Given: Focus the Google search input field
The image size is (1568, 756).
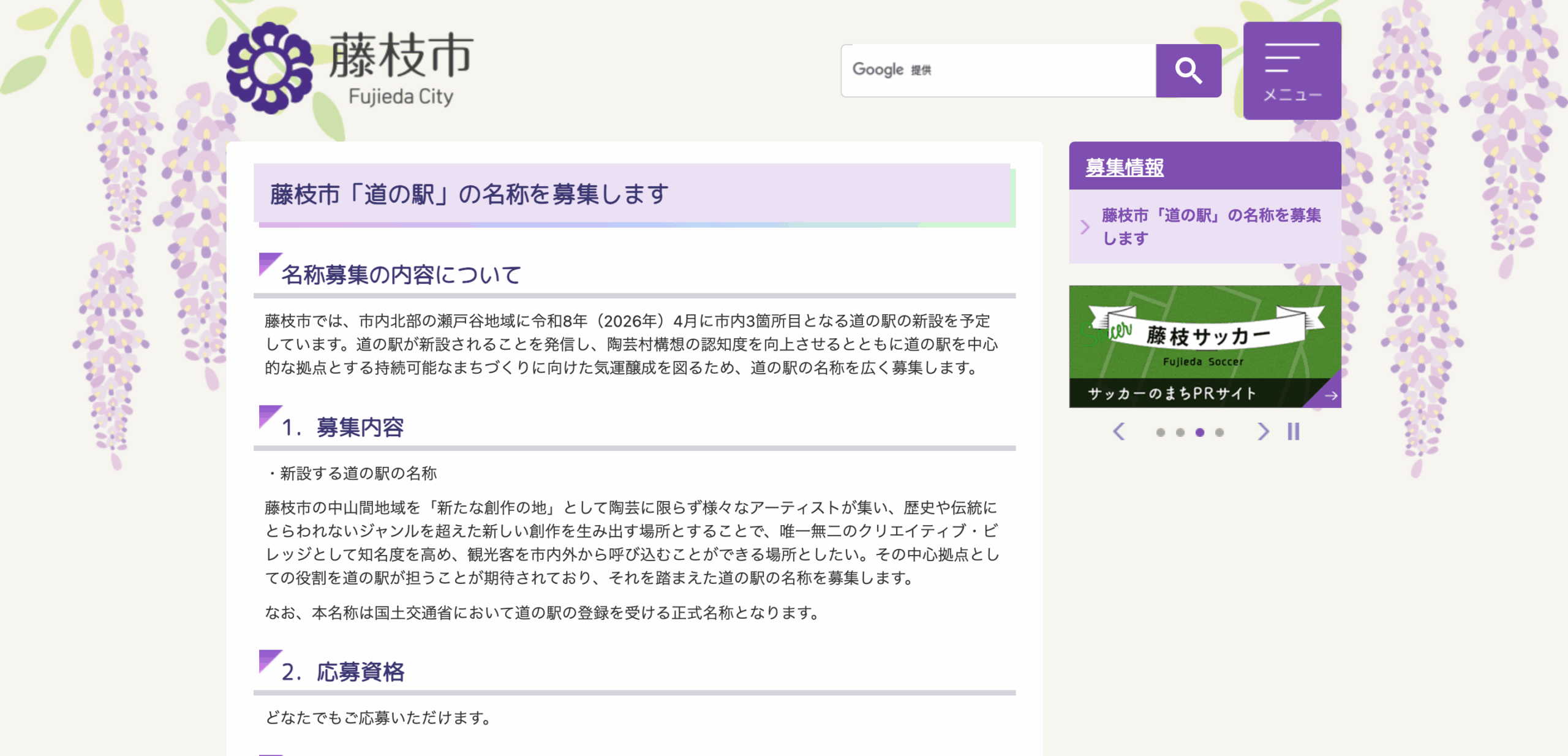Looking at the screenshot, I should tap(998, 70).
